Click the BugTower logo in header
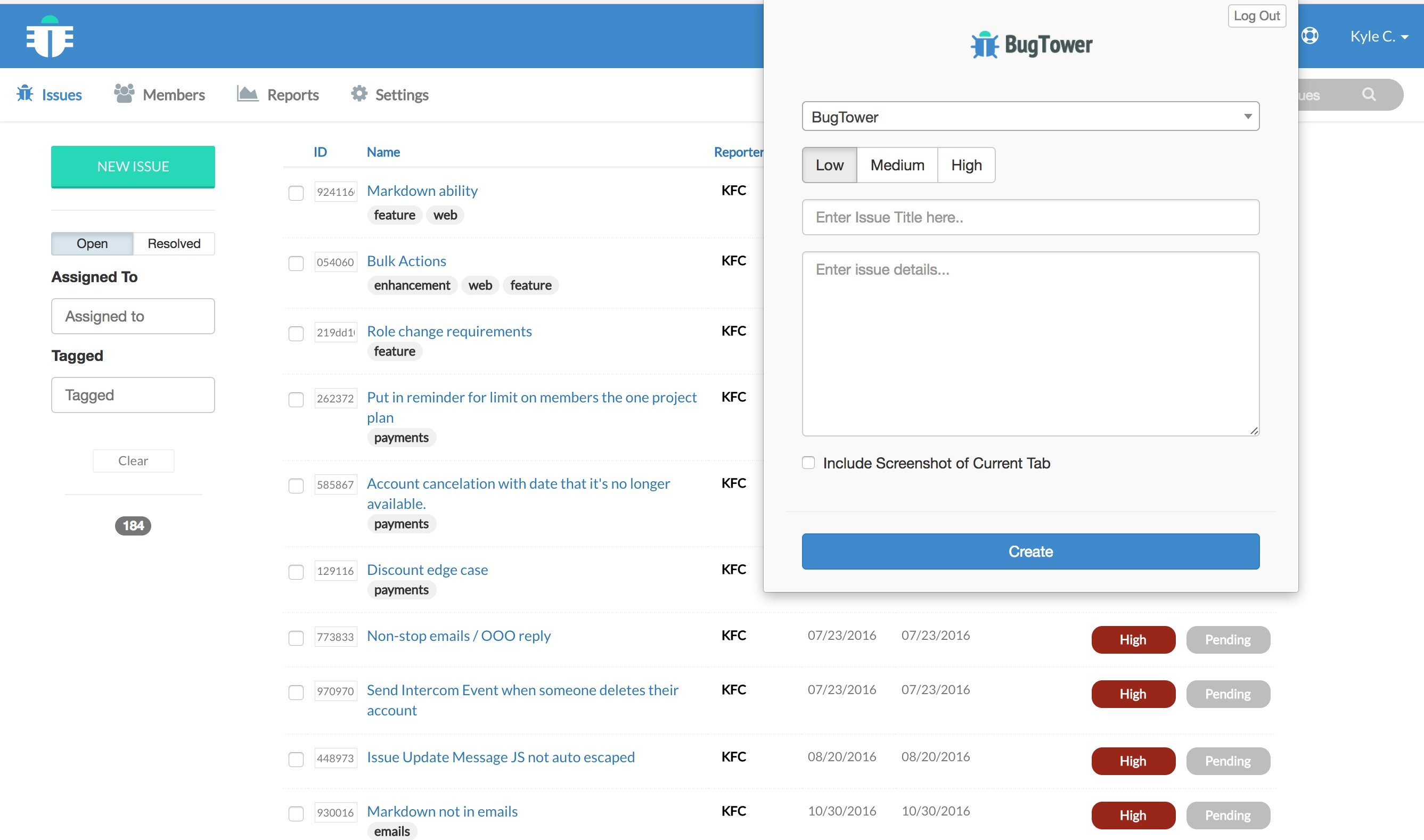The width and height of the screenshot is (1424, 840). point(50,36)
